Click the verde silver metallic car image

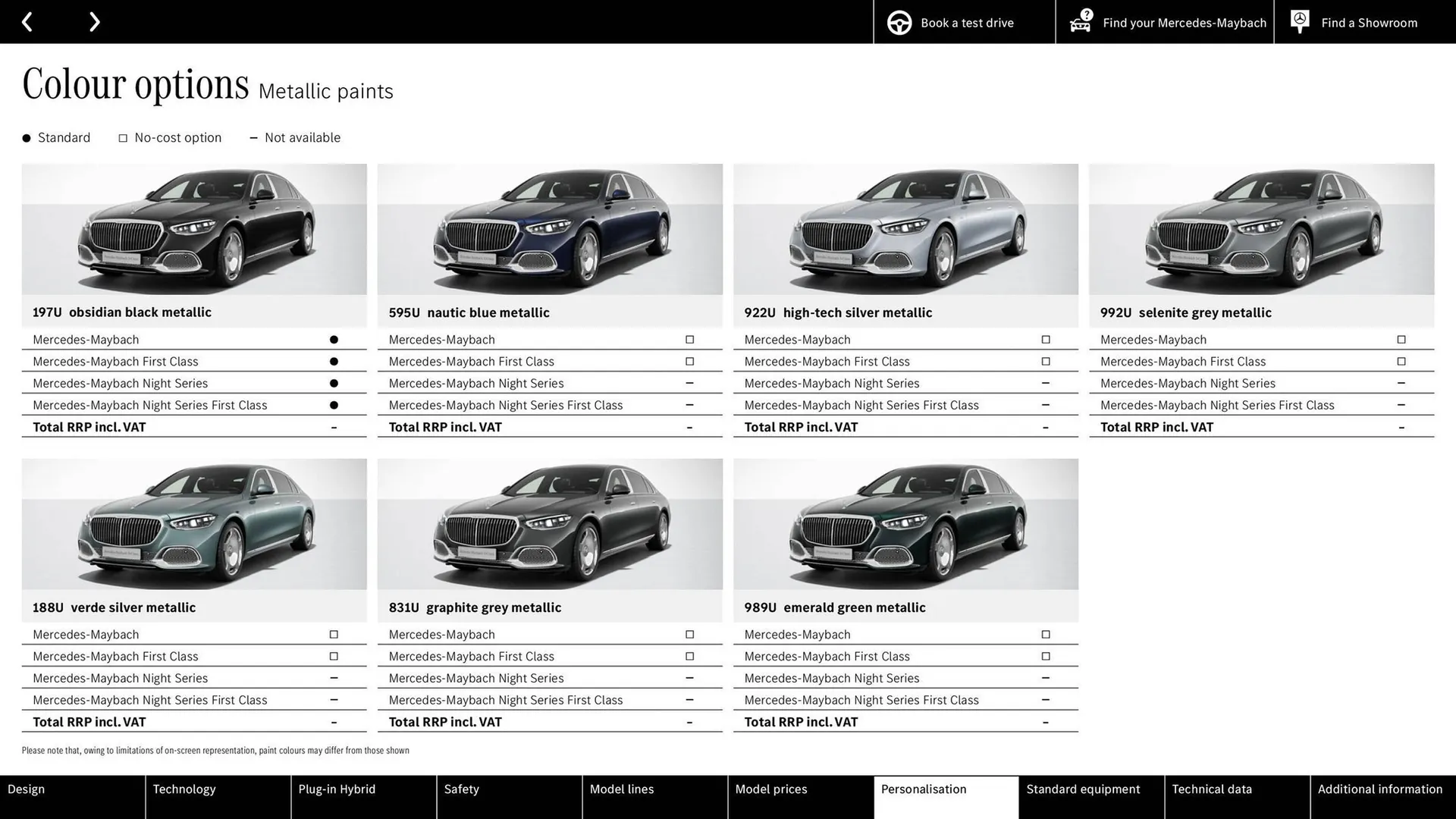pos(193,525)
